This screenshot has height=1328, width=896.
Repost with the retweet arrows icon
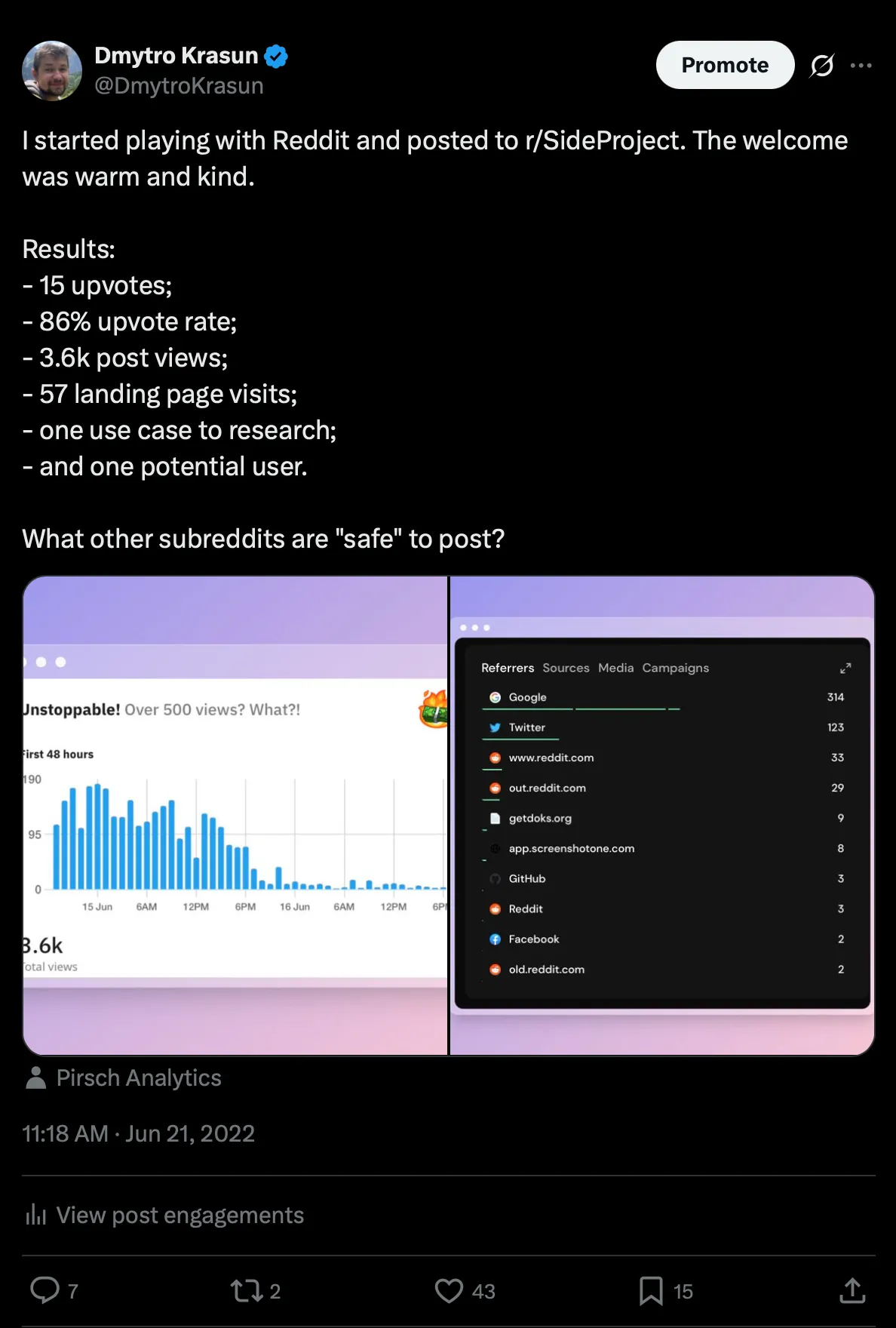point(247,1290)
